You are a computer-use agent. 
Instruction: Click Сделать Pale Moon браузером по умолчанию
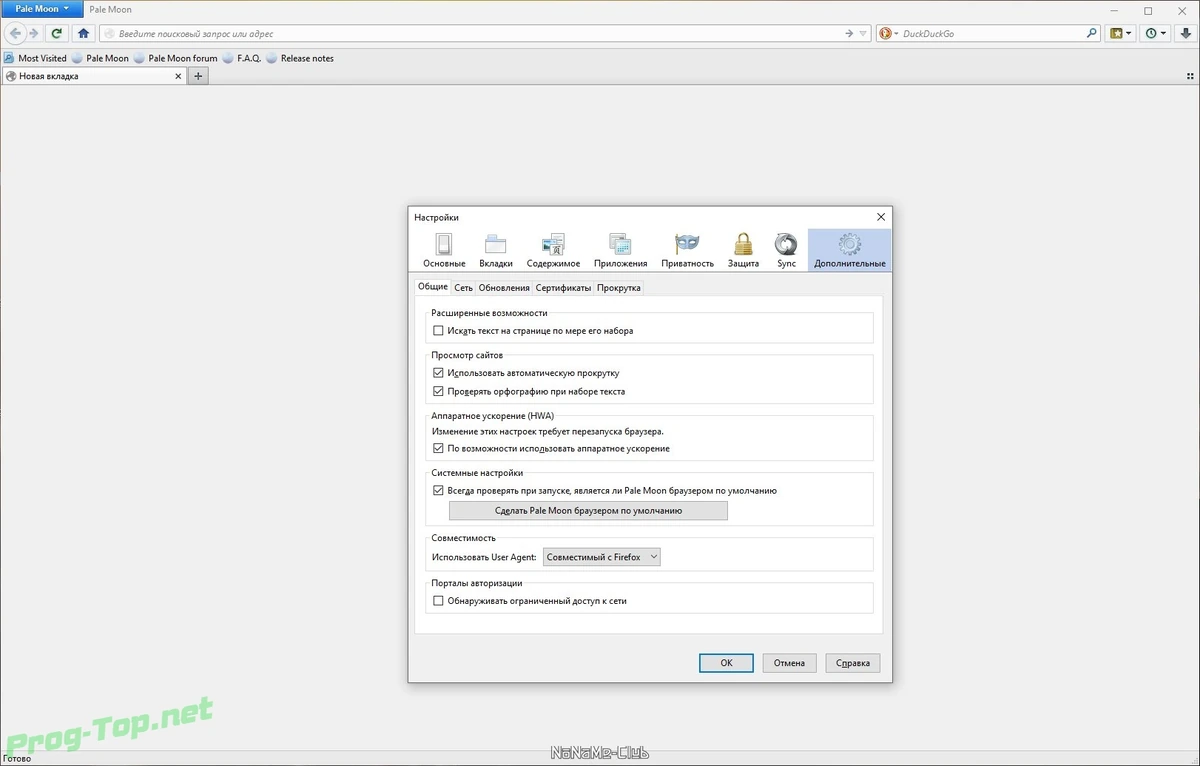(588, 511)
